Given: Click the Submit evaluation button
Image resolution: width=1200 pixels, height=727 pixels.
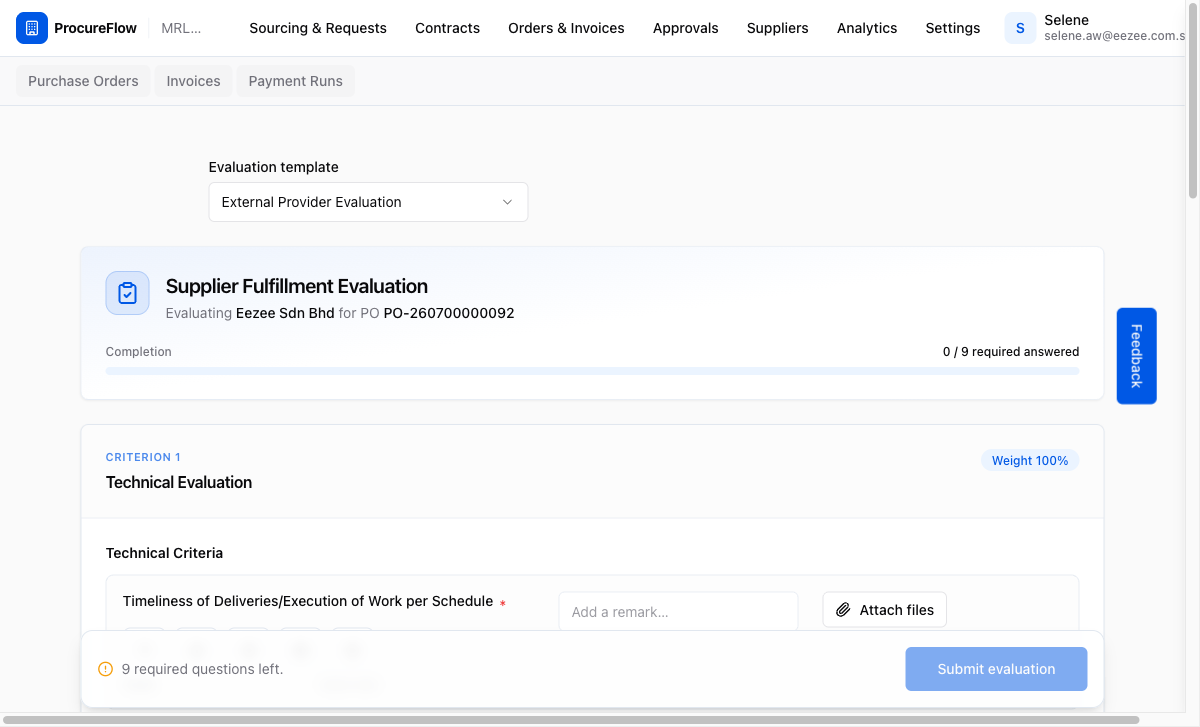Looking at the screenshot, I should (996, 669).
